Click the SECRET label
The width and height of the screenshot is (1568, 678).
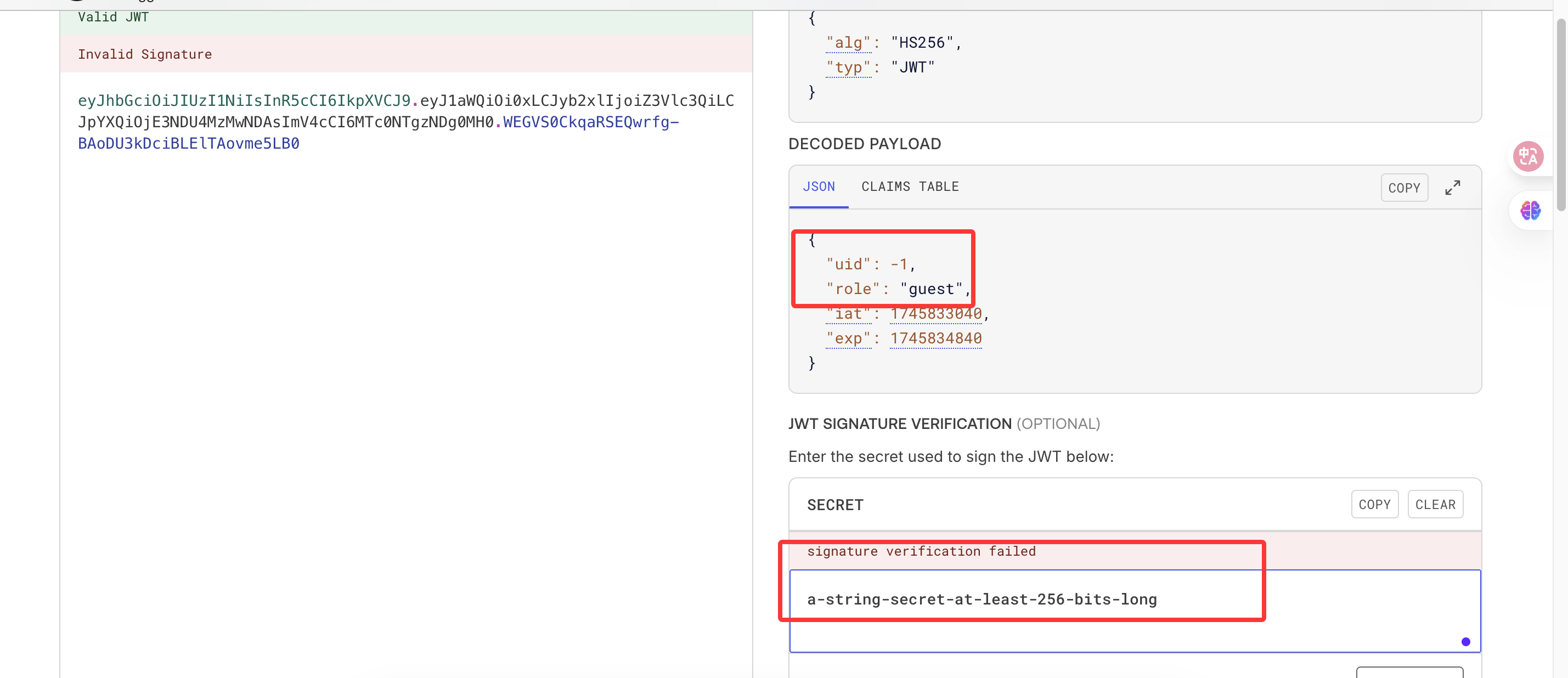834,505
